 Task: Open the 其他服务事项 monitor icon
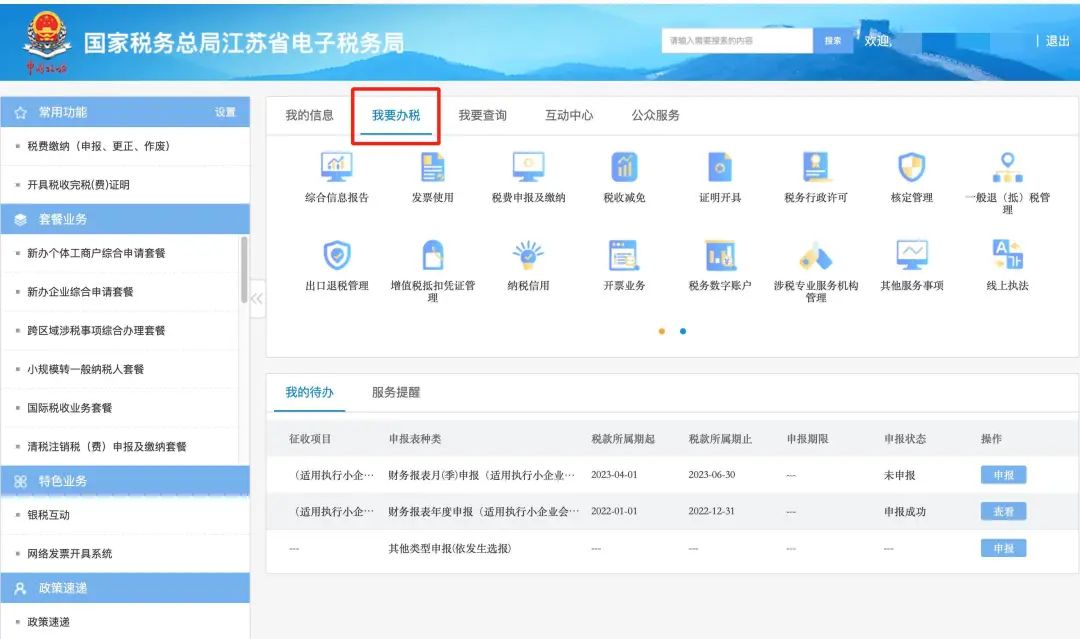pyautogui.click(x=912, y=255)
